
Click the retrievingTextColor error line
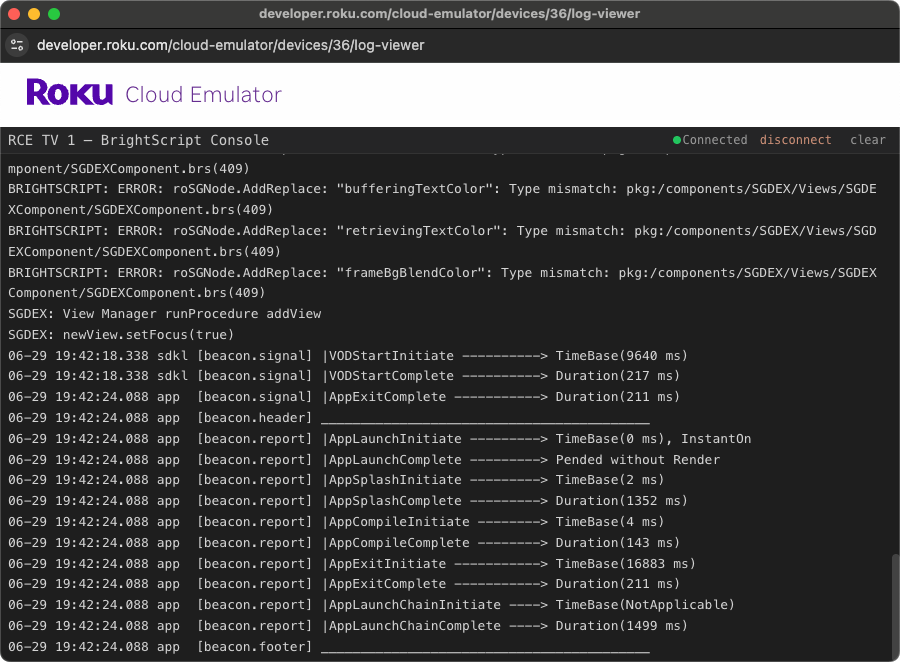pyautogui.click(x=442, y=241)
